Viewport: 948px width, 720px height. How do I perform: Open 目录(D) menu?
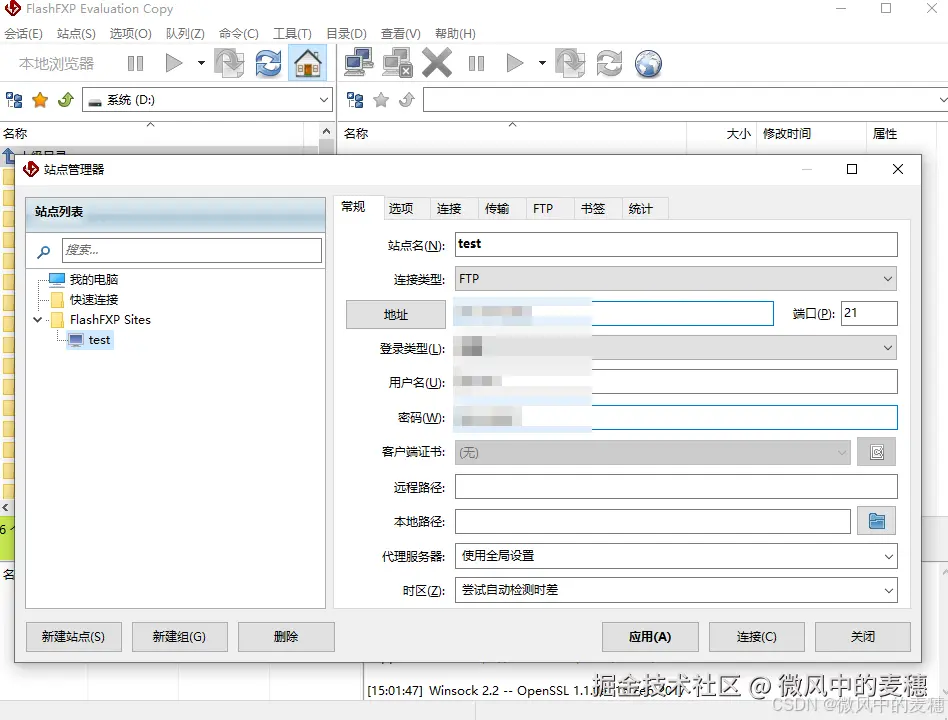click(346, 34)
